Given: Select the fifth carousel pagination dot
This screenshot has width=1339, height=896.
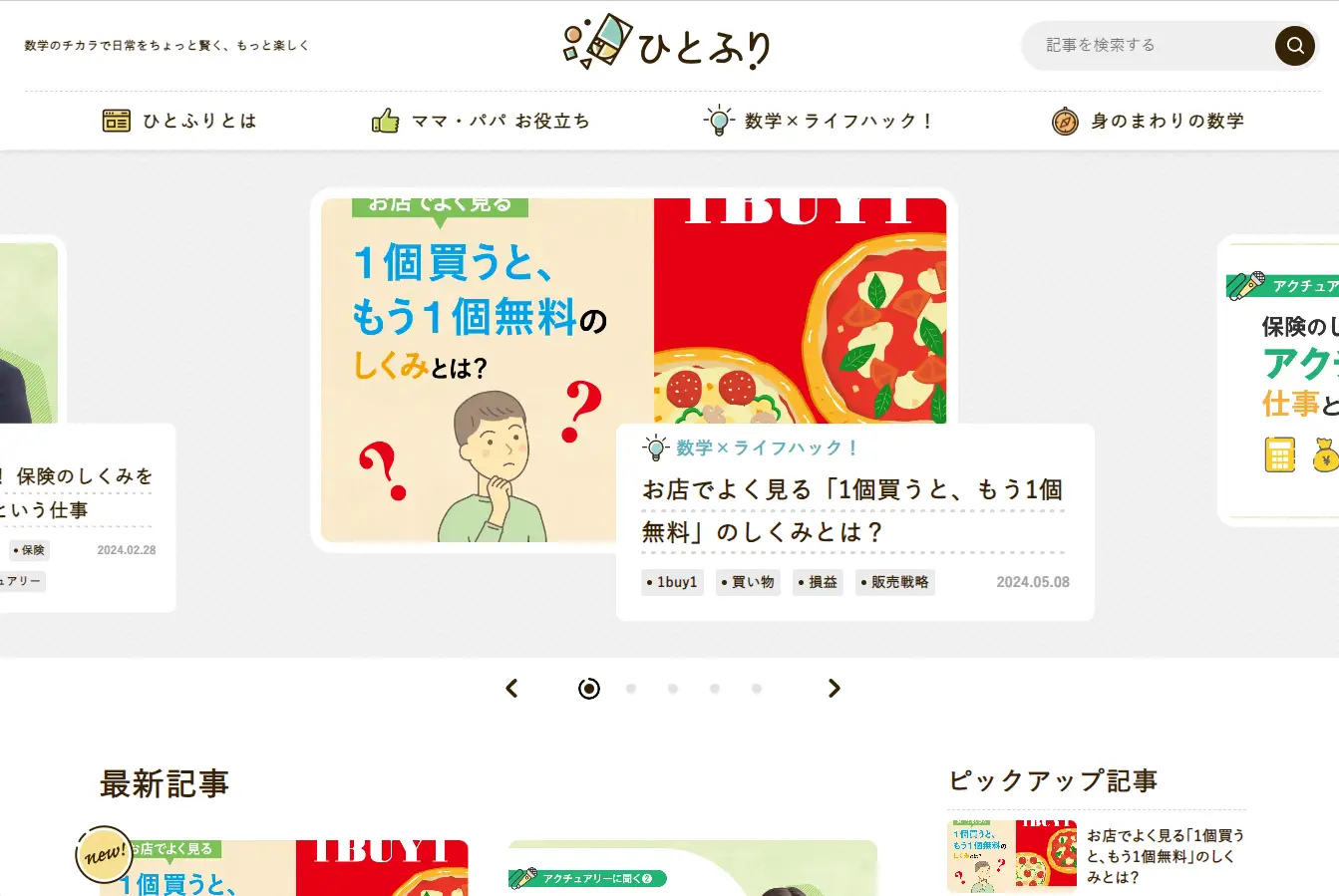Looking at the screenshot, I should (757, 689).
